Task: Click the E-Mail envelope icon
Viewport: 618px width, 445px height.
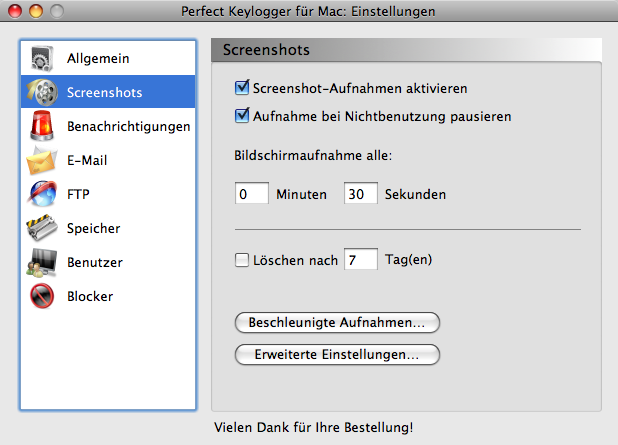Action: tap(41, 161)
